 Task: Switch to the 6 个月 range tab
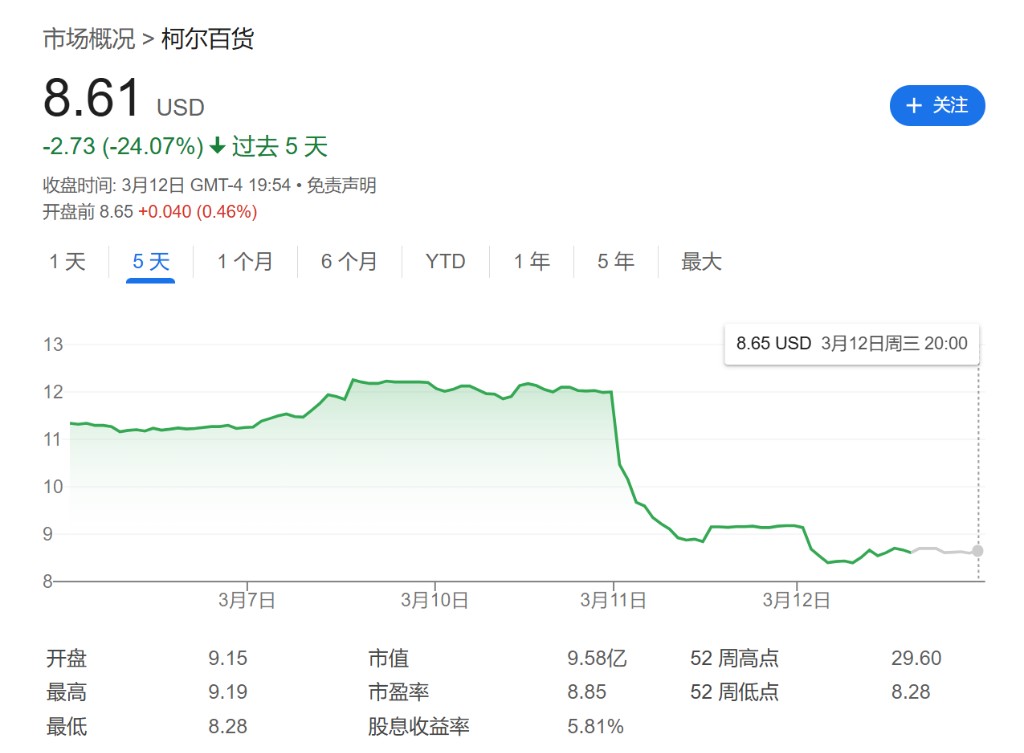tap(349, 262)
